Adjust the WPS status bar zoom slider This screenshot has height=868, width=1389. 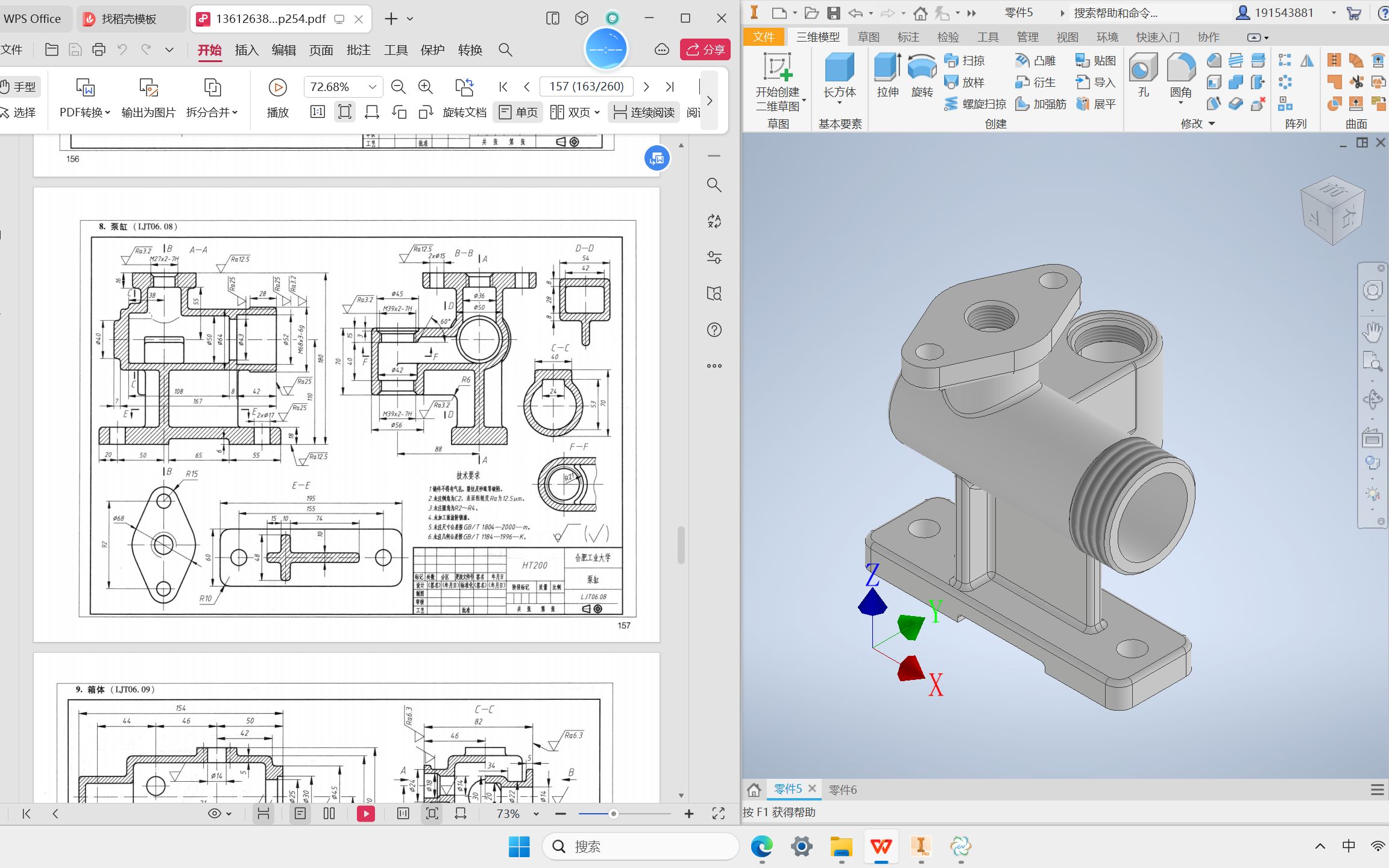click(x=613, y=814)
